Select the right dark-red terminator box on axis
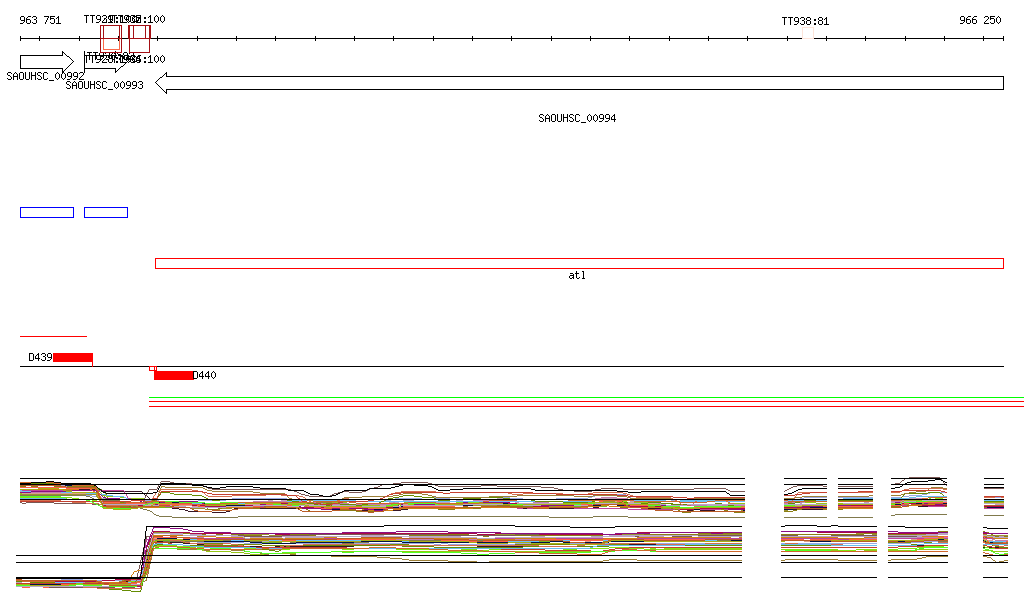Screen dimensions: 1024x611 [139, 39]
